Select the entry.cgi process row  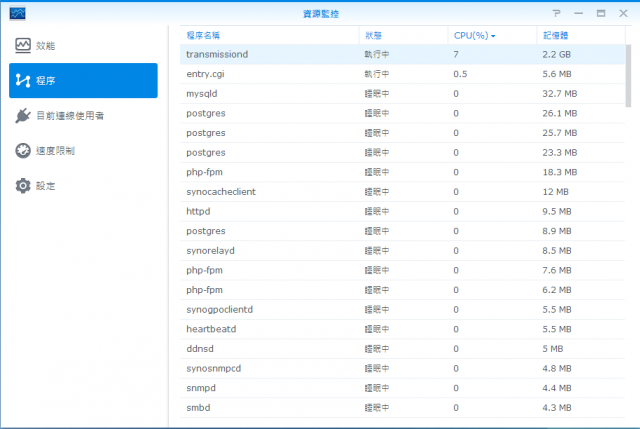click(x=402, y=74)
